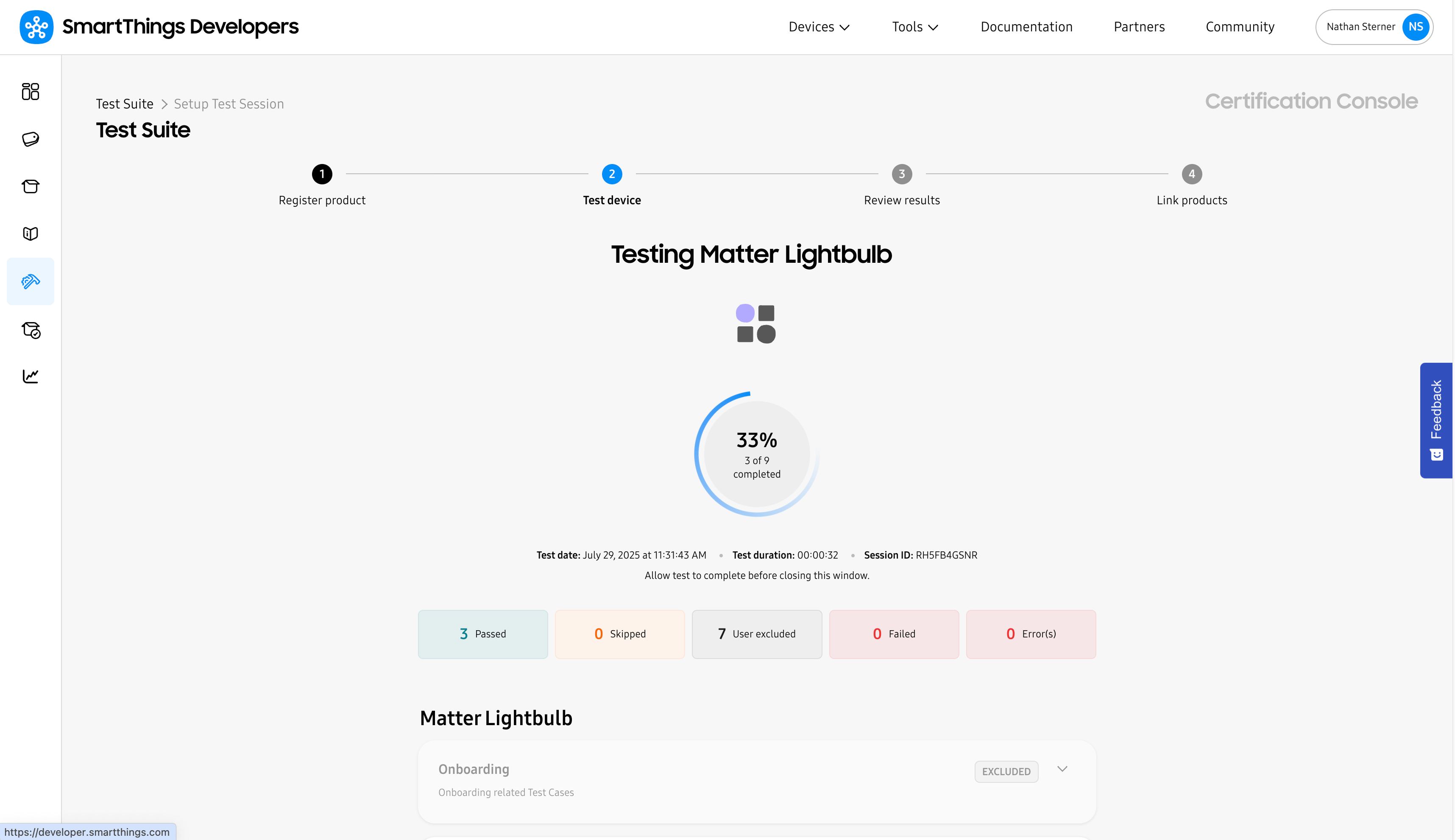Go to Documentation
Screen dimensions: 1455x840
[x=1026, y=27]
